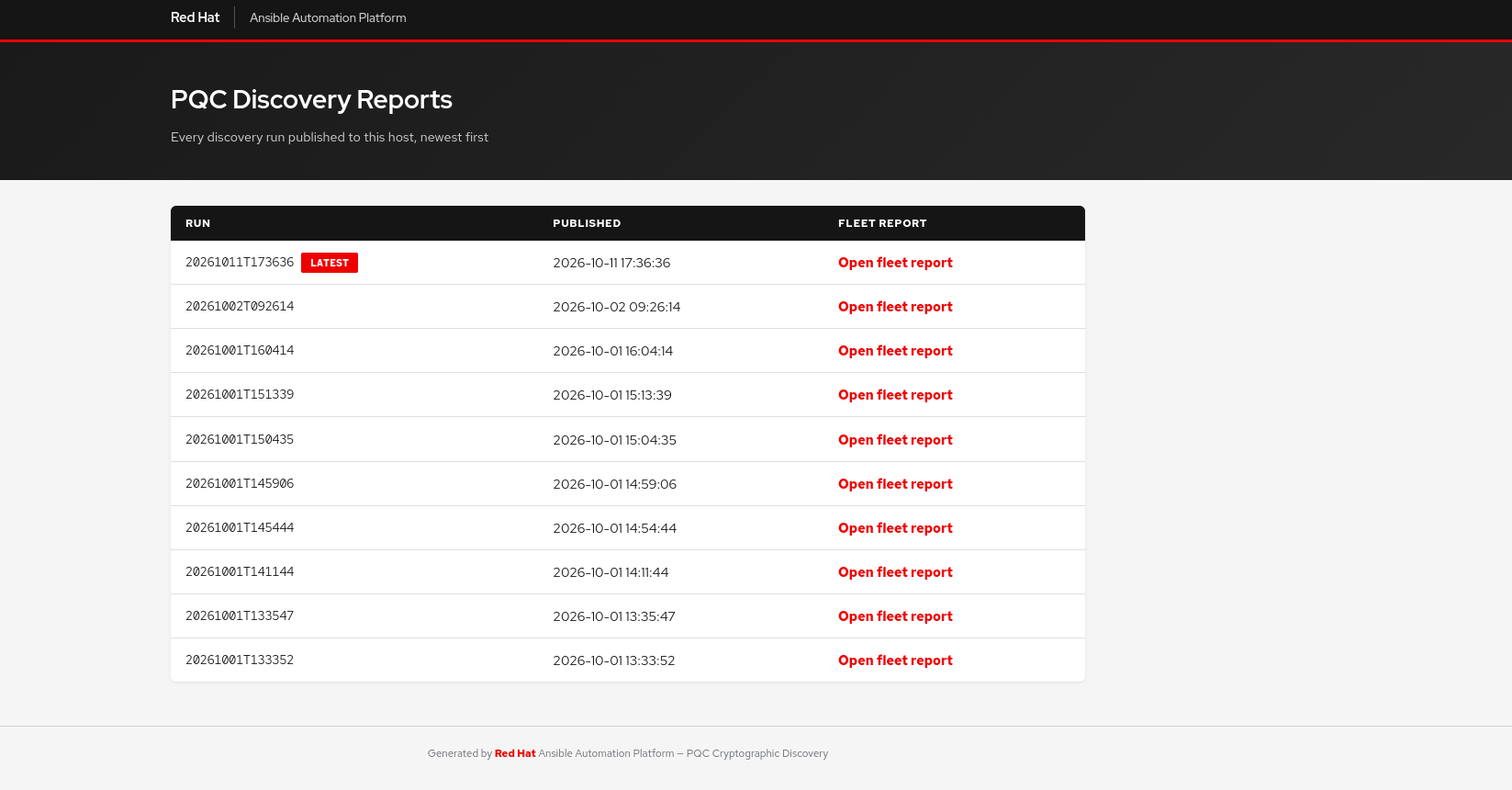The width and height of the screenshot is (1512, 790).
Task: Select run ID 20261001T133352
Action: pyautogui.click(x=240, y=660)
